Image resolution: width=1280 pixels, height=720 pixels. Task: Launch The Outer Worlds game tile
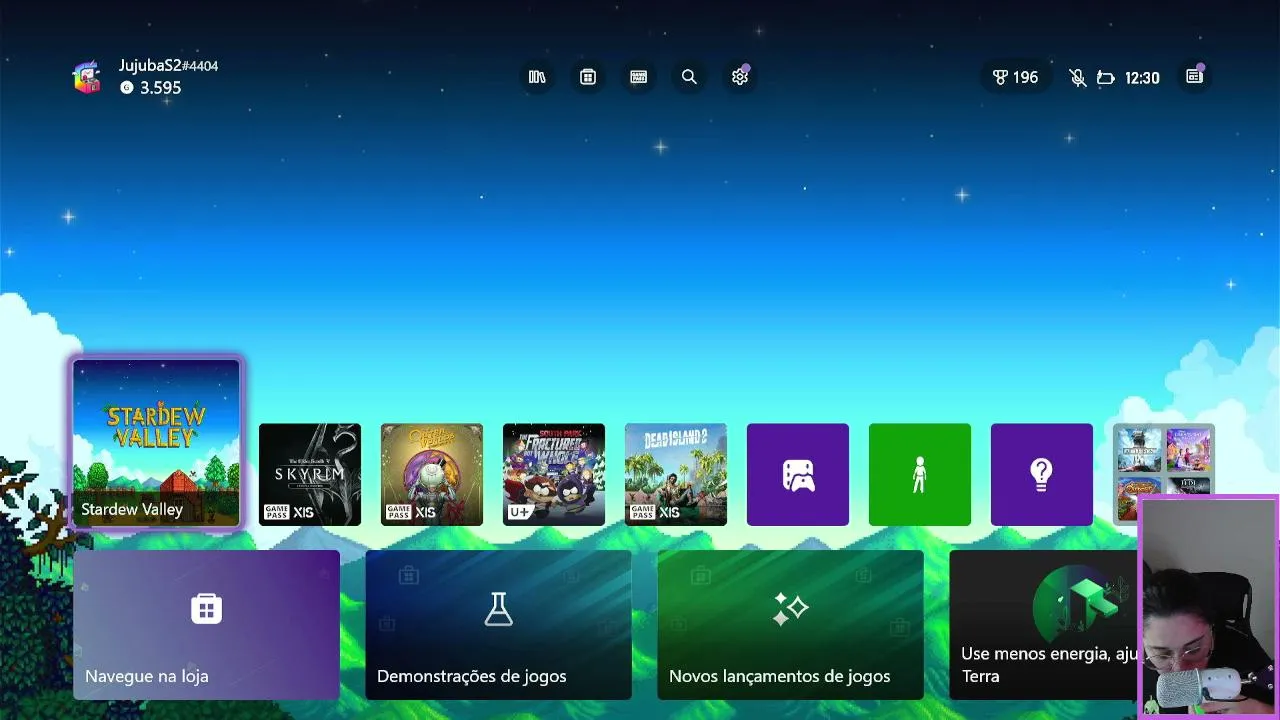click(432, 475)
